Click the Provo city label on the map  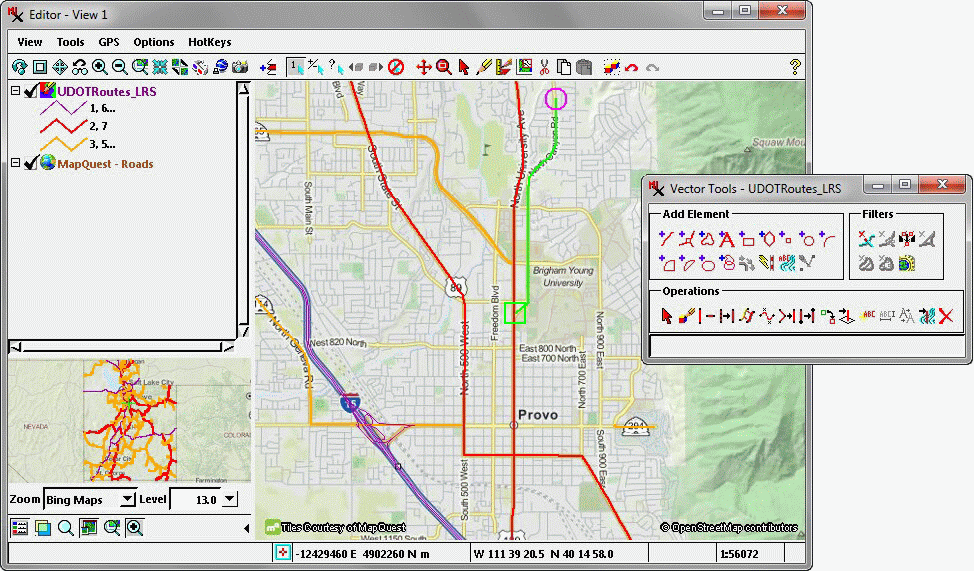[x=538, y=414]
